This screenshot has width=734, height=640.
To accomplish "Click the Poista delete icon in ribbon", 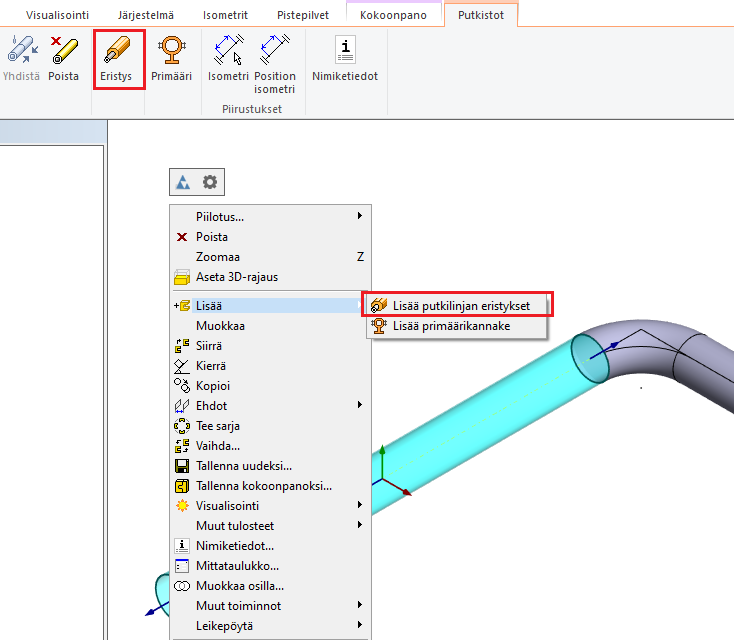I will click(x=64, y=58).
